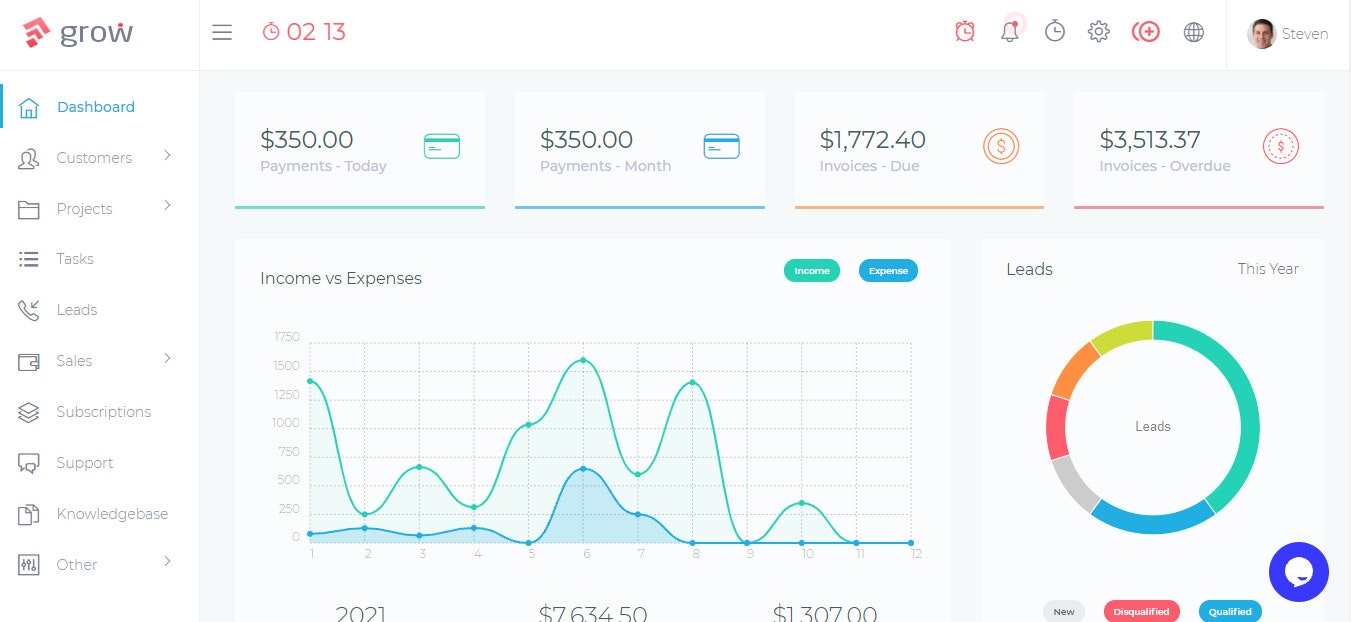Open the language globe selector
The width and height of the screenshot is (1351, 622).
1194,31
